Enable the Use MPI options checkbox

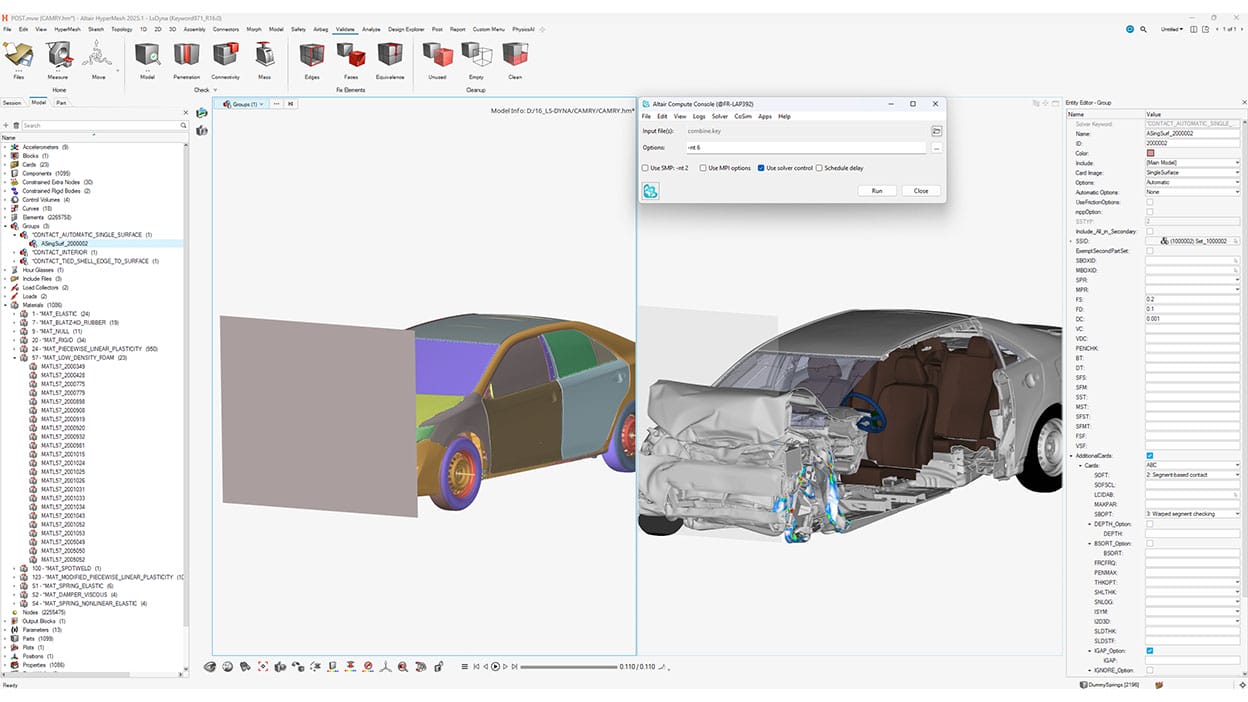[x=703, y=167]
